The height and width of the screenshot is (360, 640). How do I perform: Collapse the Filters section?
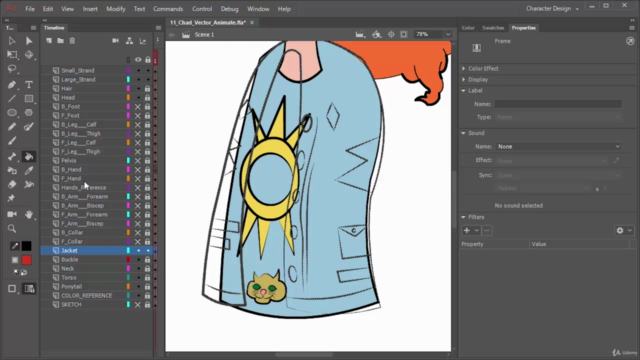[x=464, y=217]
